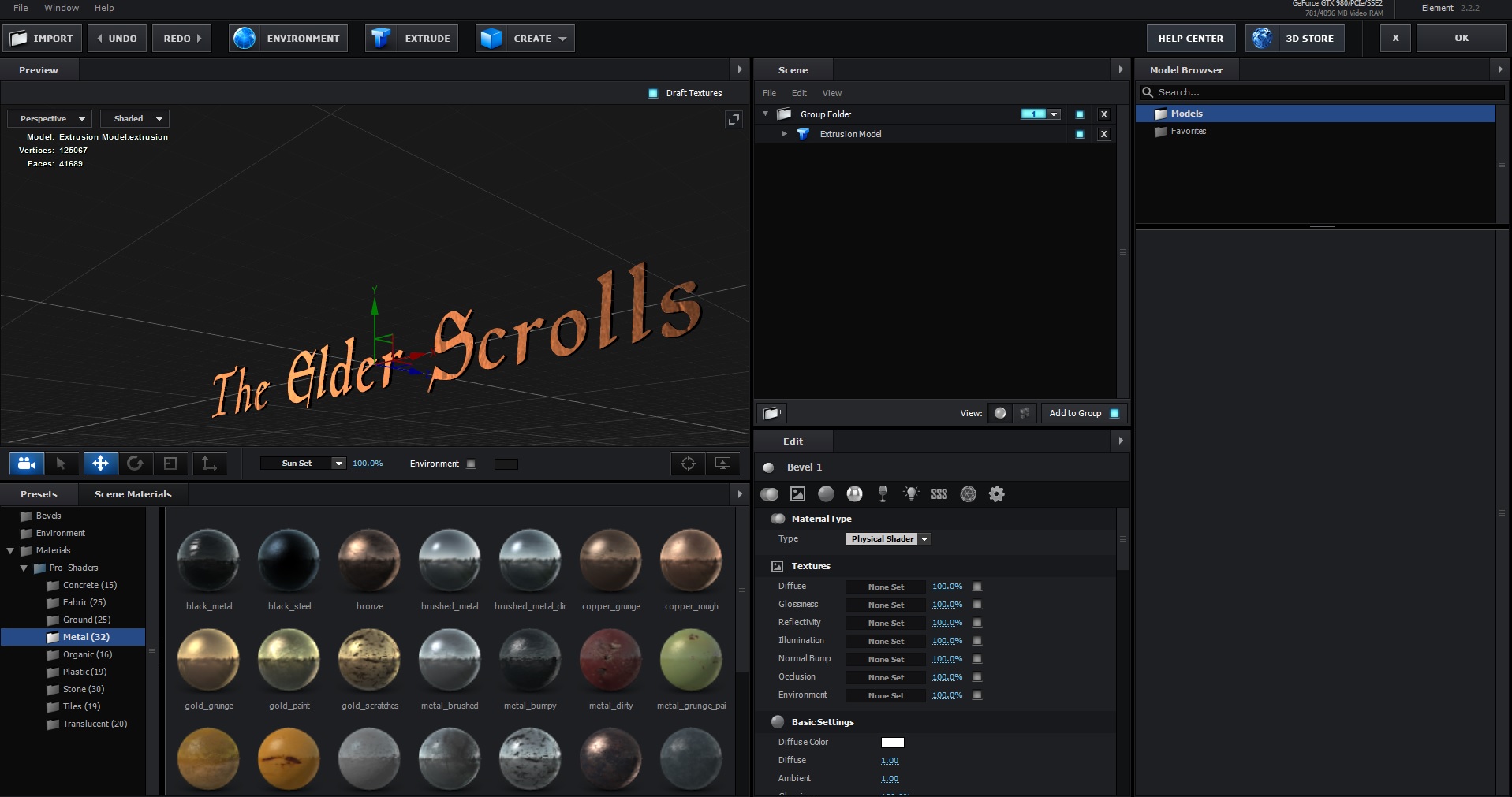Toggle the Environment checkbox in preview bar
Viewport: 1512px width, 797px height.
click(x=471, y=464)
